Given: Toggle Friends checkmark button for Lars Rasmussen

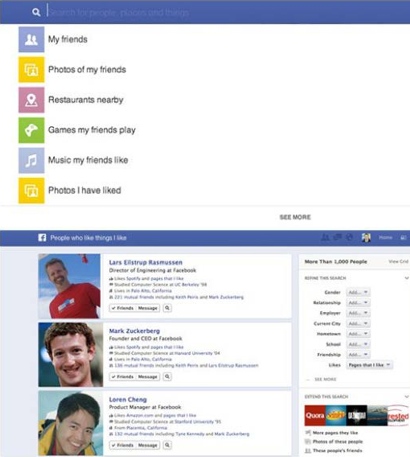Looking at the screenshot, I should 122,308.
